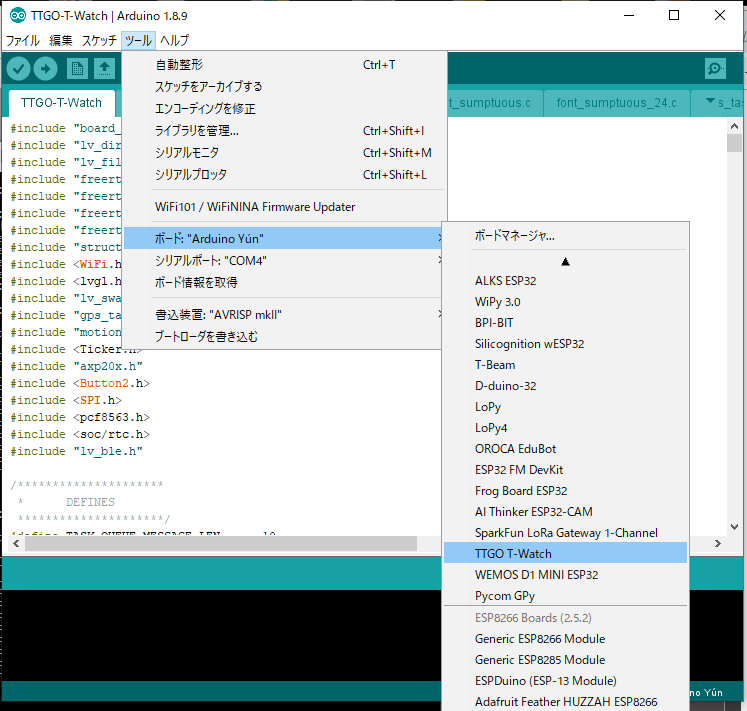Screen dimensions: 747x711
Task: Close the ツール menu via menu bar
Action: pyautogui.click(x=138, y=41)
